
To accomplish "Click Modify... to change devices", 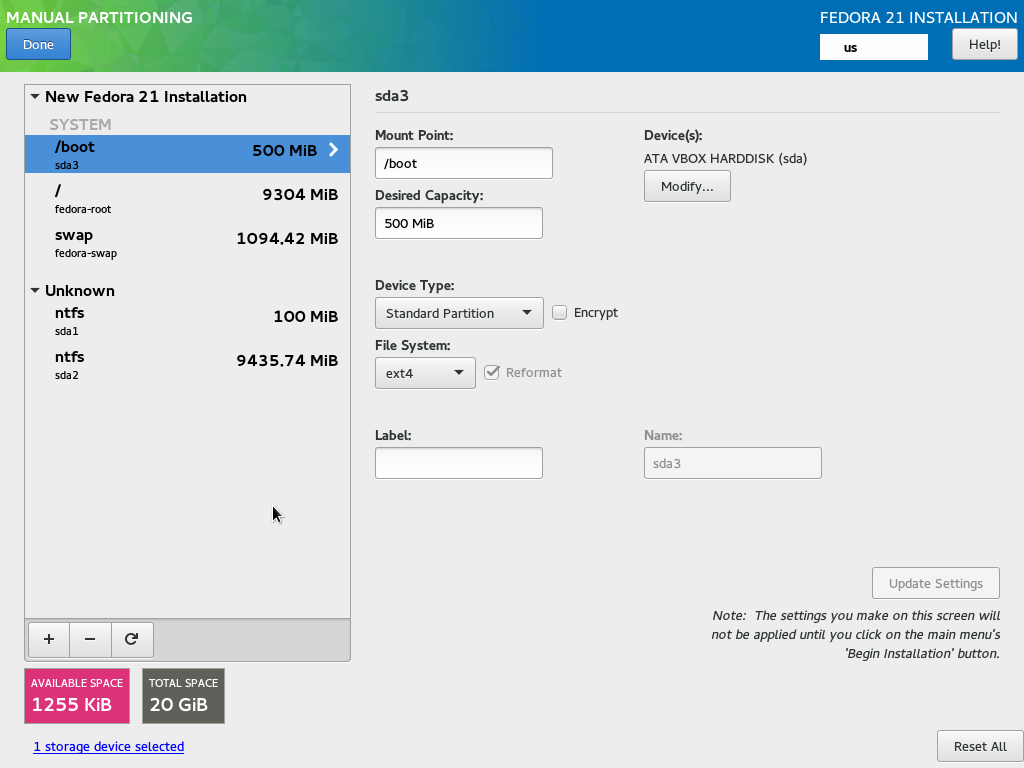I will [687, 186].
